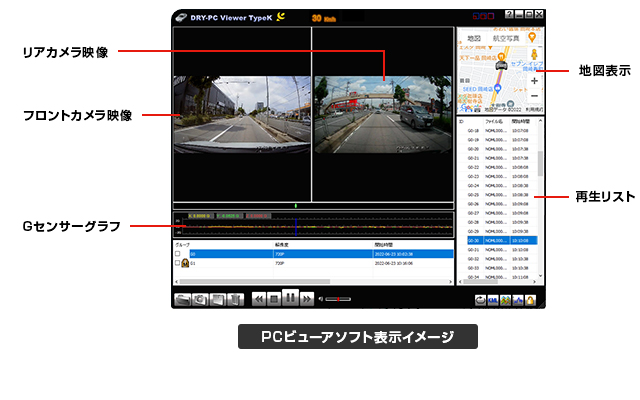
Task: Click the open folder icon
Action: tap(184, 298)
